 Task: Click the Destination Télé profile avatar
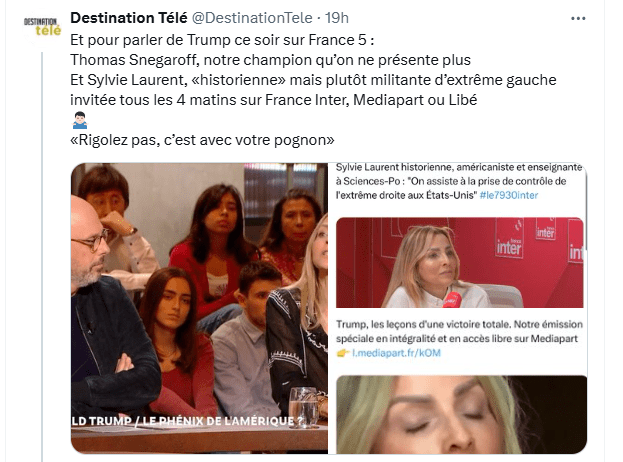[x=42, y=27]
